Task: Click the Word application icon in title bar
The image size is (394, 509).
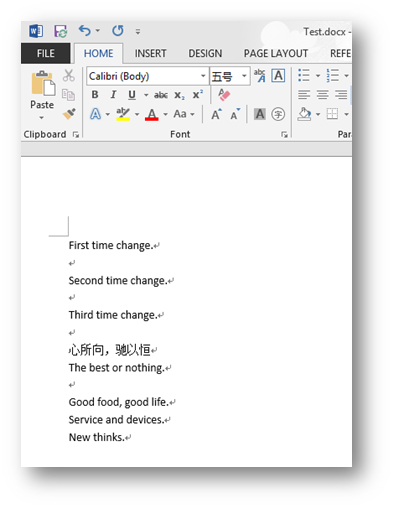Action: click(36, 31)
